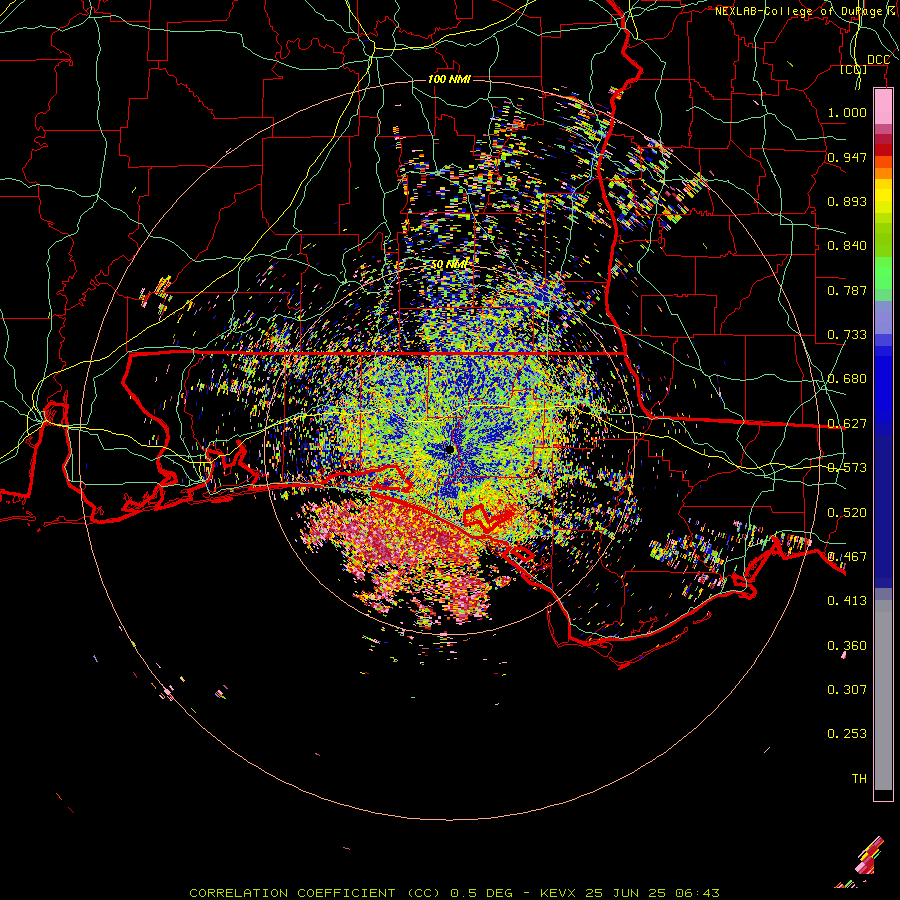Click the 0.360 scale value
The width and height of the screenshot is (900, 900).
click(x=847, y=646)
